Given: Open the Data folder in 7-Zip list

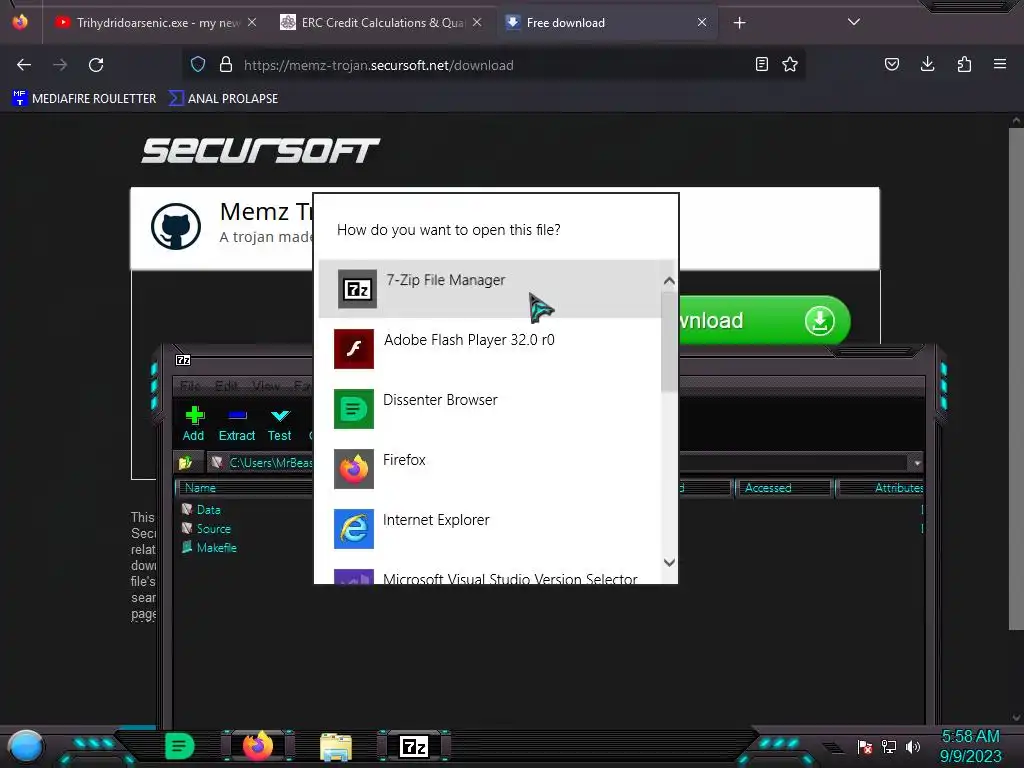Looking at the screenshot, I should (x=202, y=509).
